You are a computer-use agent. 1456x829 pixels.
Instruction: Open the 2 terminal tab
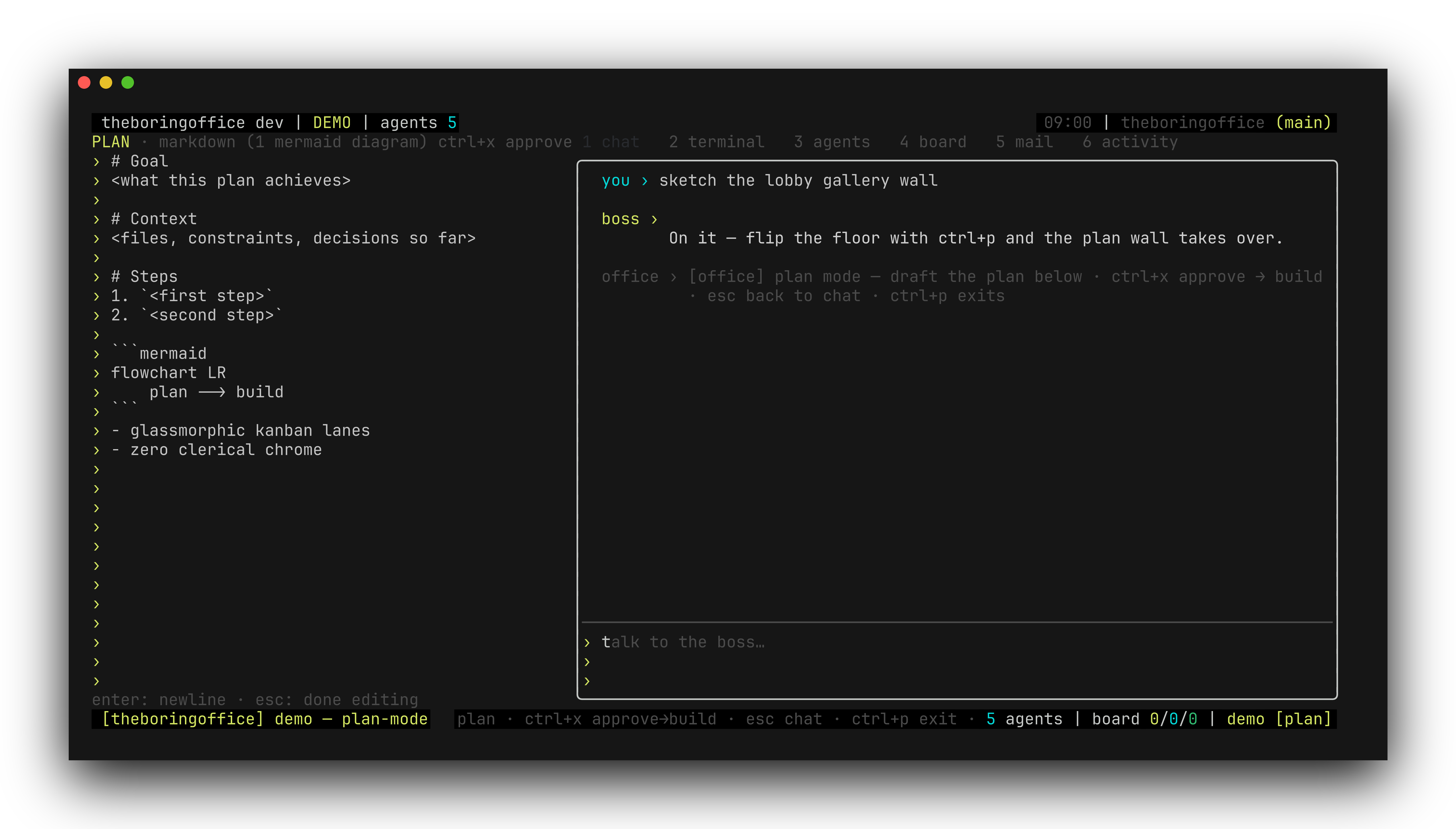point(716,142)
